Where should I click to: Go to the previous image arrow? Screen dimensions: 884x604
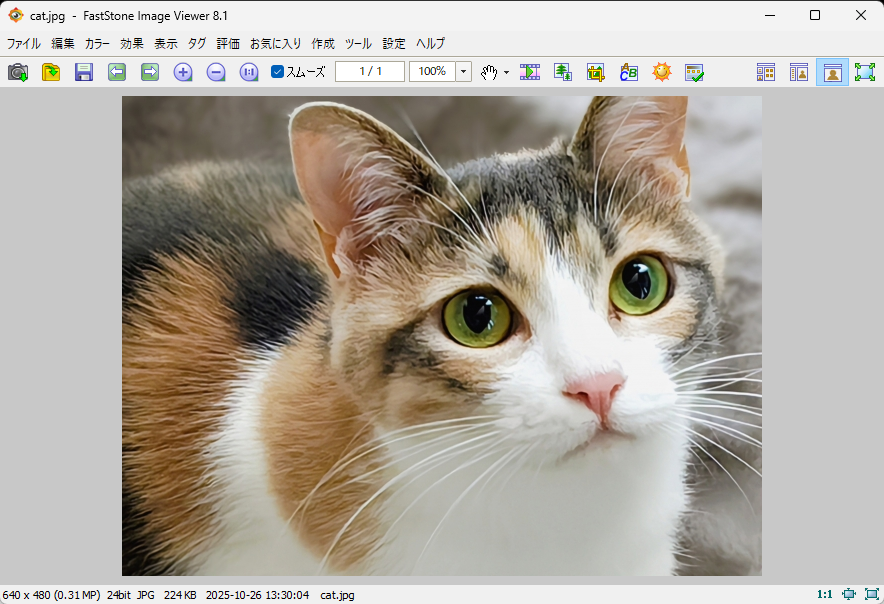click(x=117, y=72)
